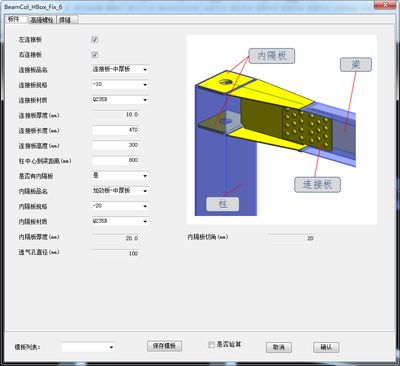Click the 透气孔直径(mm) label

click(39, 252)
